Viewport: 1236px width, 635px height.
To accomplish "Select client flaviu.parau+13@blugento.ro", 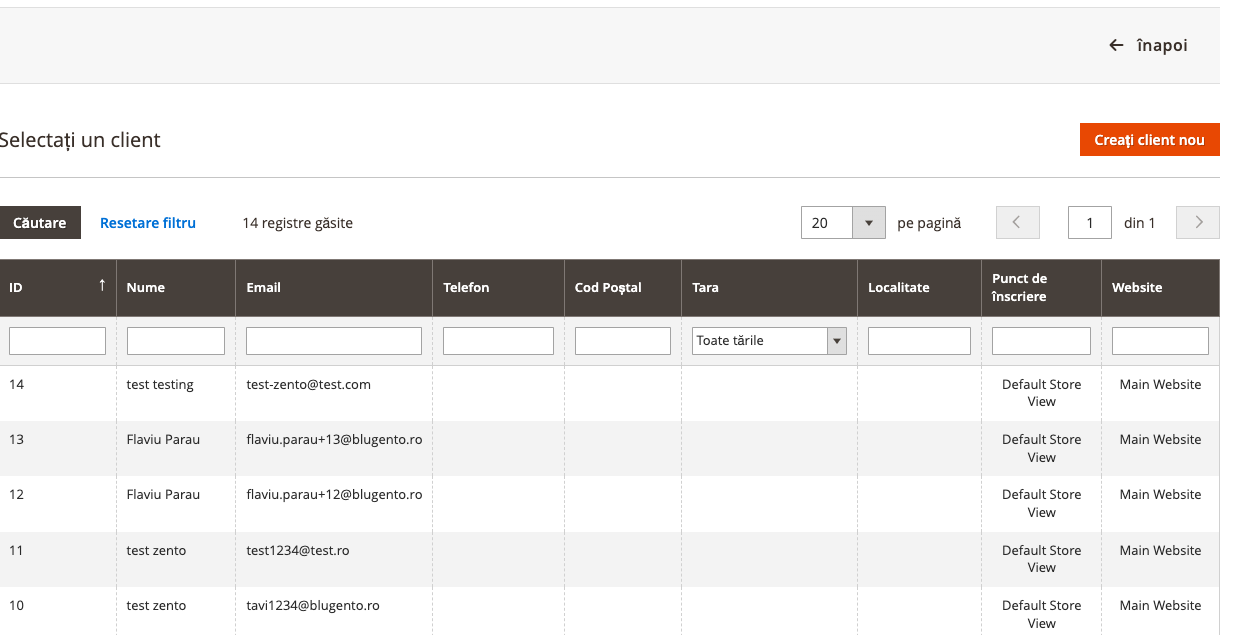I will [x=334, y=440].
